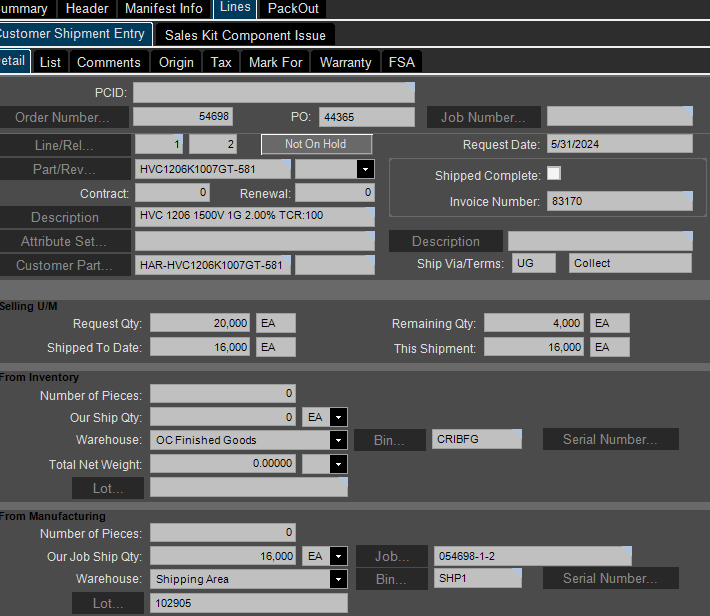Click From Inventory Lot button
The width and height of the screenshot is (710, 616).
coord(108,488)
